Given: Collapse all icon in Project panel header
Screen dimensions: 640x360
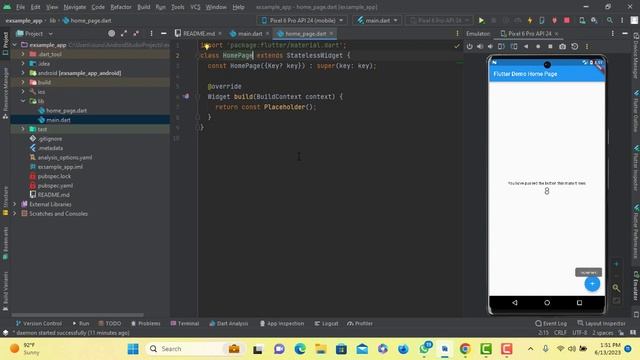Looking at the screenshot, I should click(x=136, y=33).
